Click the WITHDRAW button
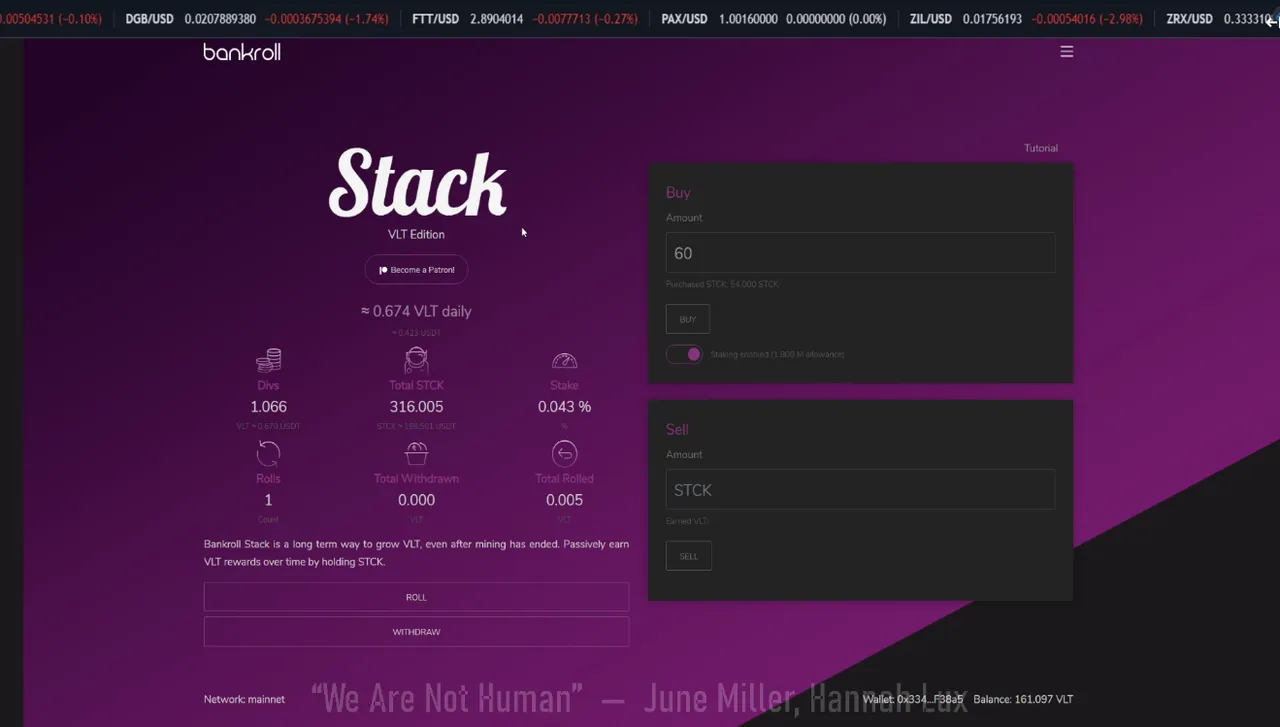The width and height of the screenshot is (1280, 727). (x=416, y=632)
